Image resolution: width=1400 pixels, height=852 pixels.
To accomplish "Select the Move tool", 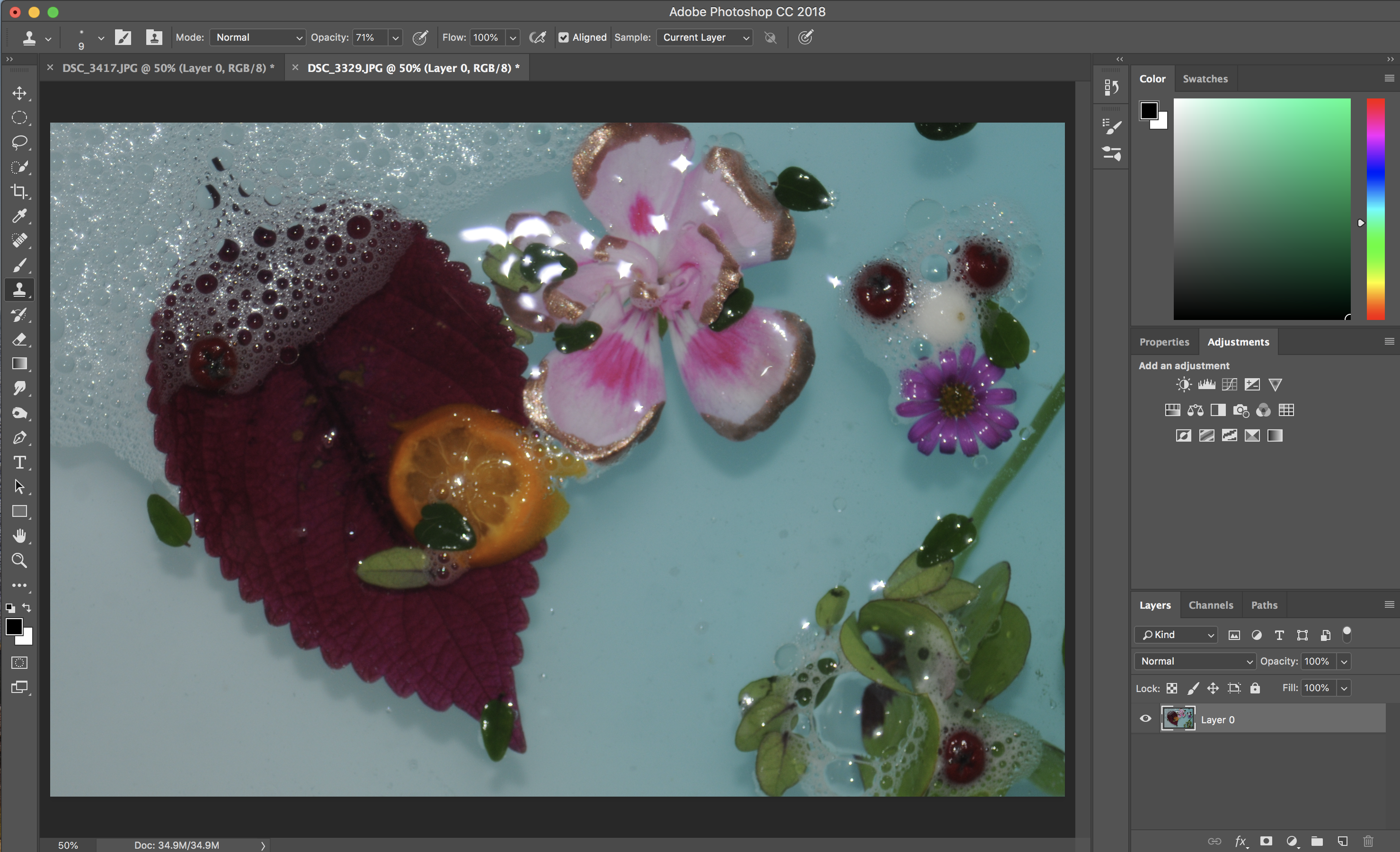I will tap(19, 93).
